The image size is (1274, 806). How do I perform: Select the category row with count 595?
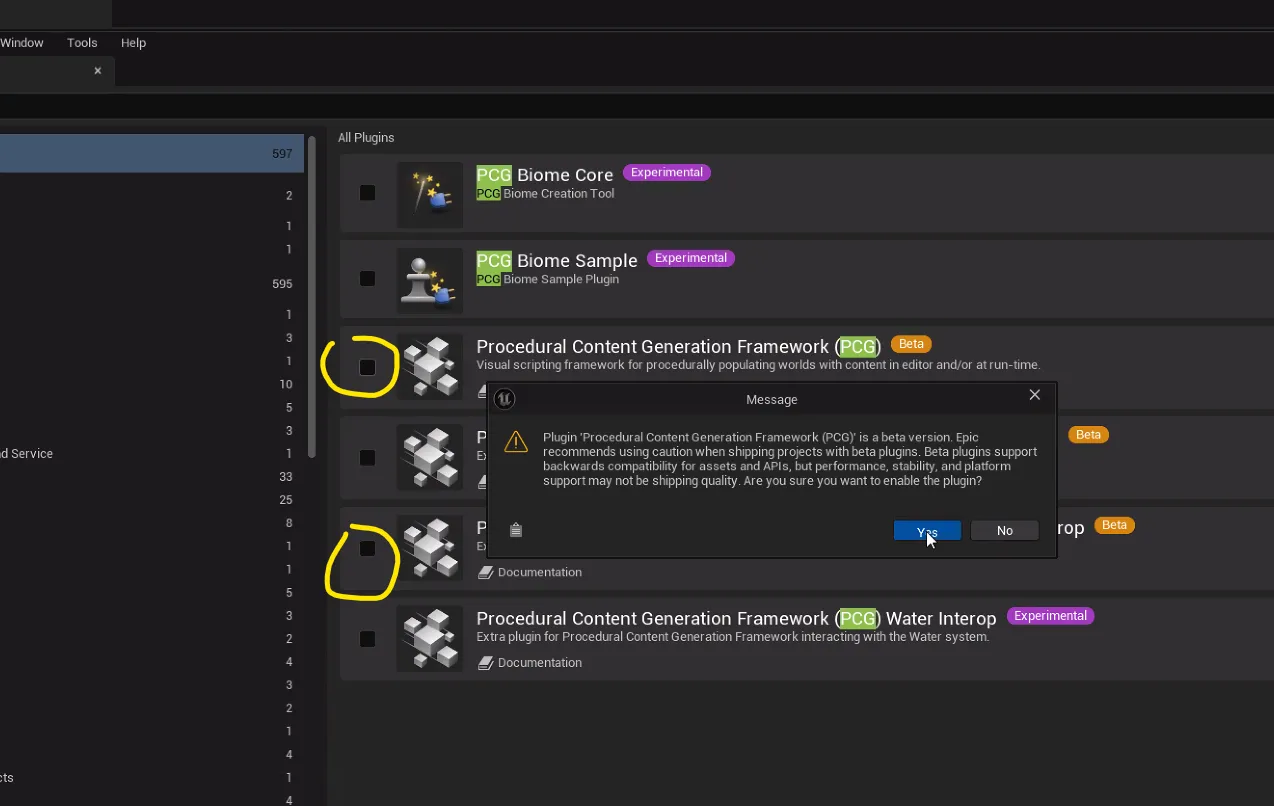point(152,284)
